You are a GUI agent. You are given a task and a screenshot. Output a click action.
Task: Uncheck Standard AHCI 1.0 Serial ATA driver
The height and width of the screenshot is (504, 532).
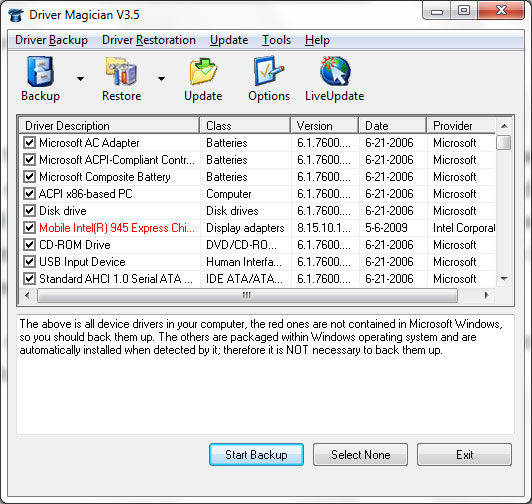[x=30, y=279]
